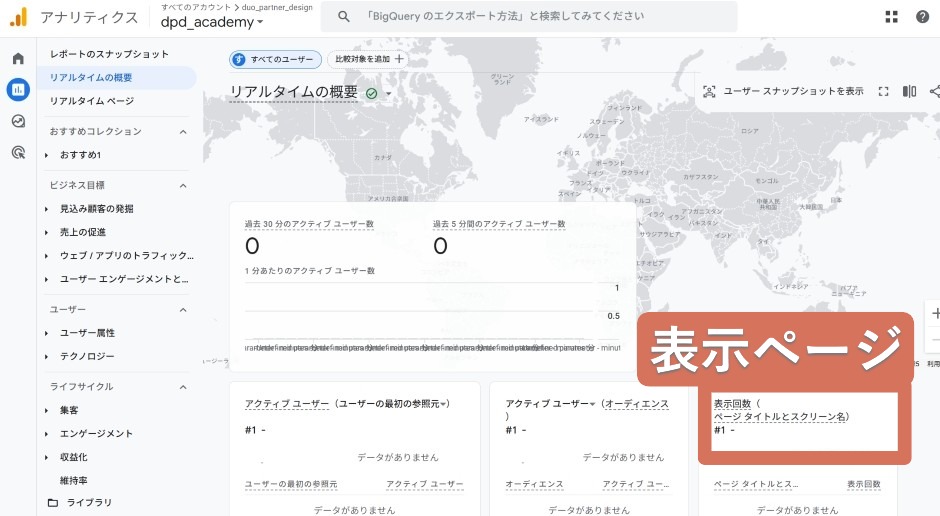Click the help question mark icon
940x516 pixels.
point(922,17)
